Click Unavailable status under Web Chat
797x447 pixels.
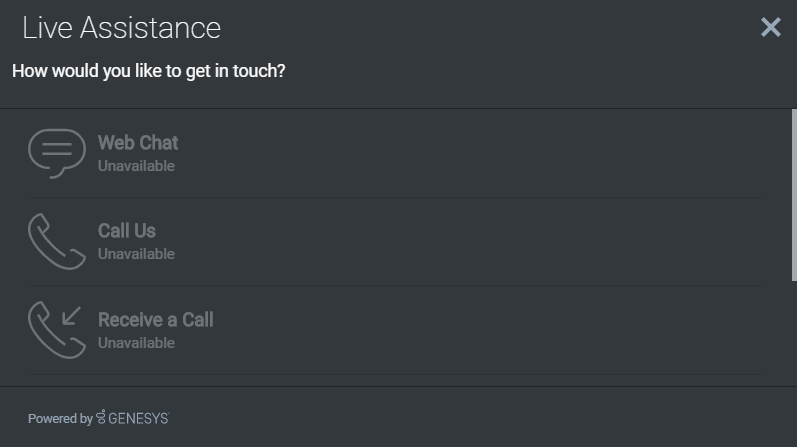pos(136,166)
